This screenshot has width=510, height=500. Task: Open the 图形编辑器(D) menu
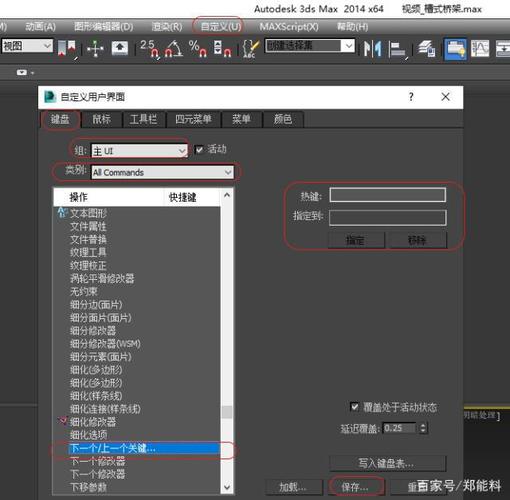[x=104, y=27]
